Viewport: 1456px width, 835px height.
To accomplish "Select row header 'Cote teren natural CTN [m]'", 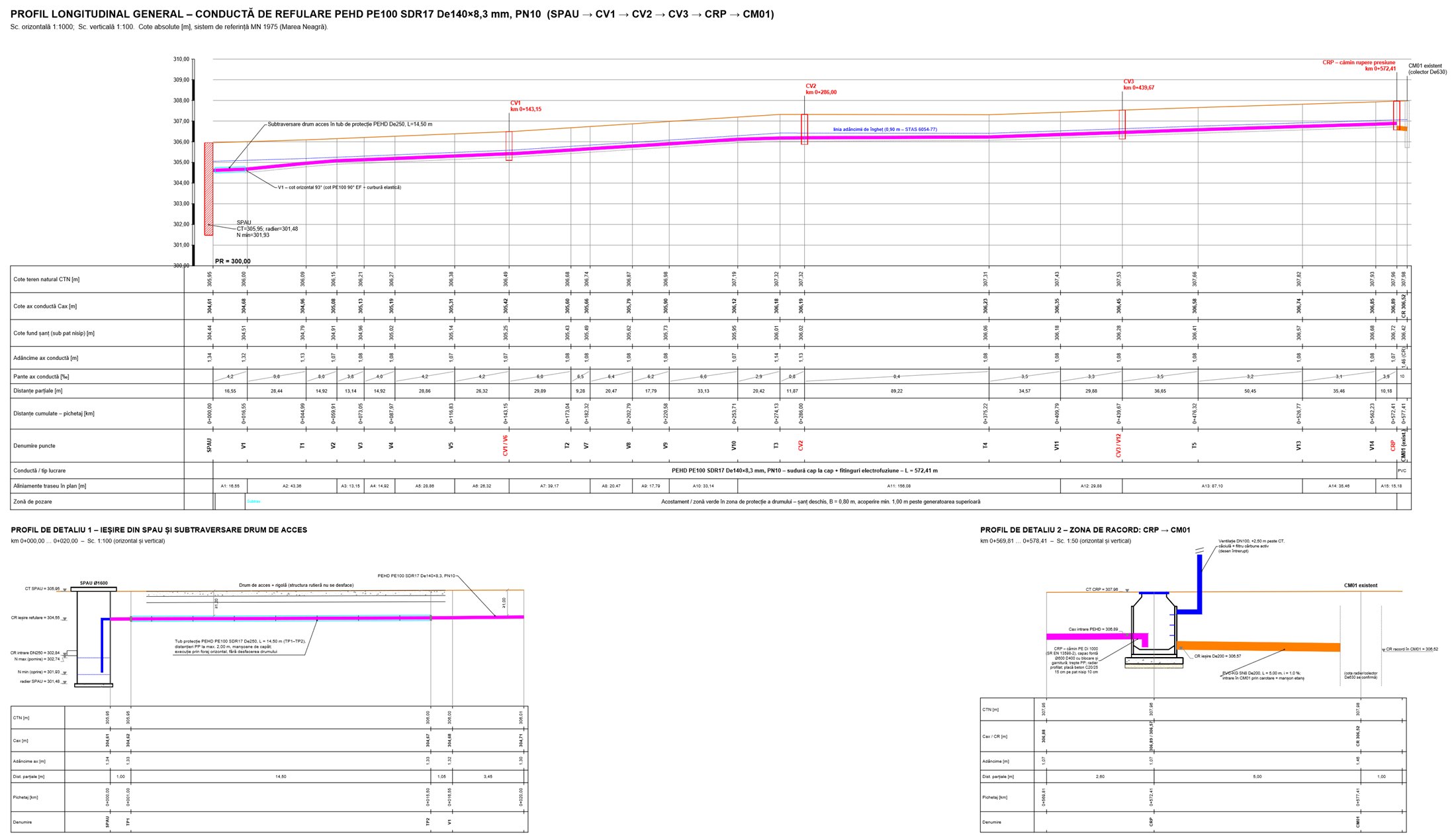I will (46, 279).
